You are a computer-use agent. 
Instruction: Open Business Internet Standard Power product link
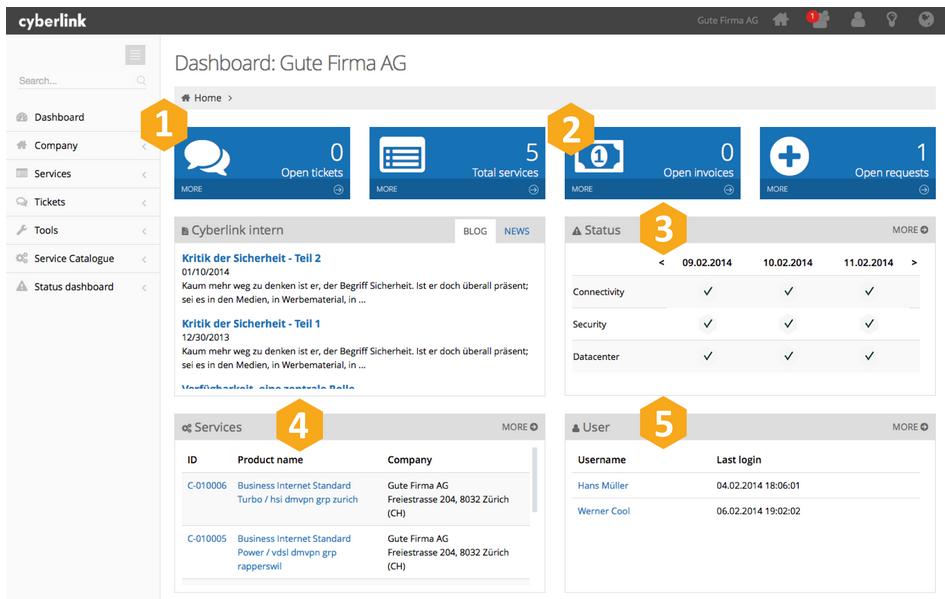coord(294,552)
